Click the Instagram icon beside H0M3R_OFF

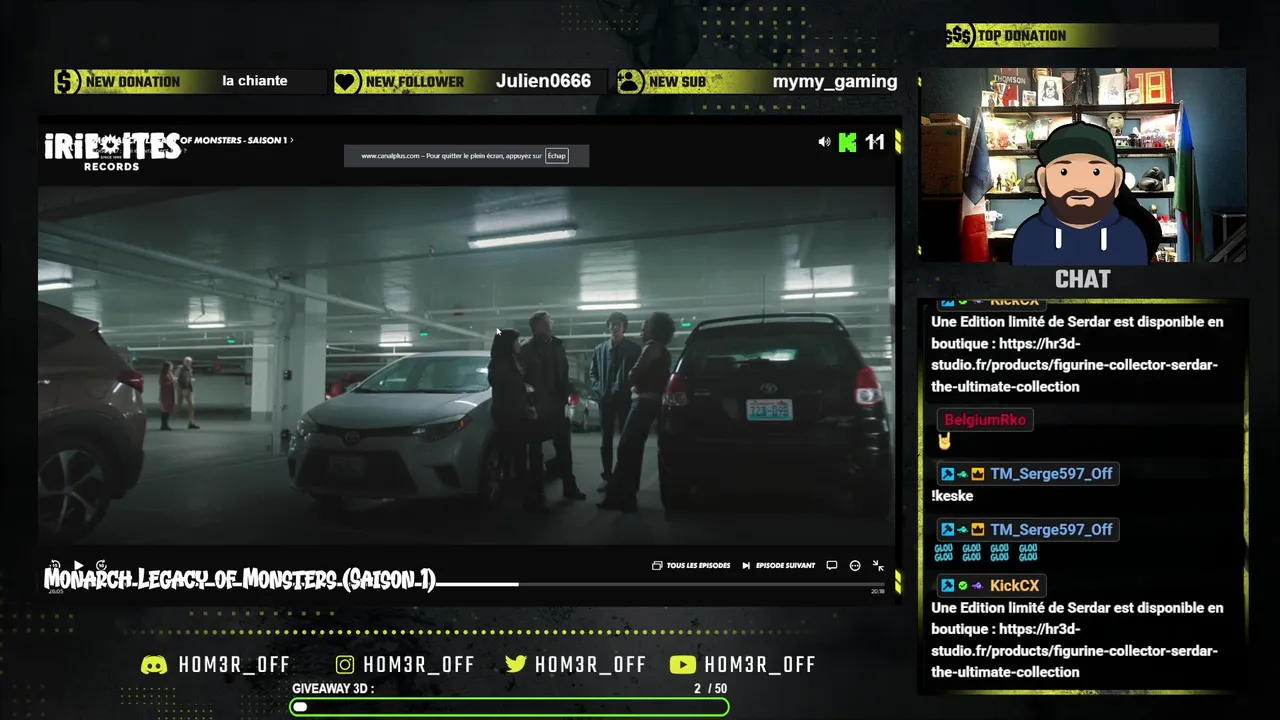[345, 664]
